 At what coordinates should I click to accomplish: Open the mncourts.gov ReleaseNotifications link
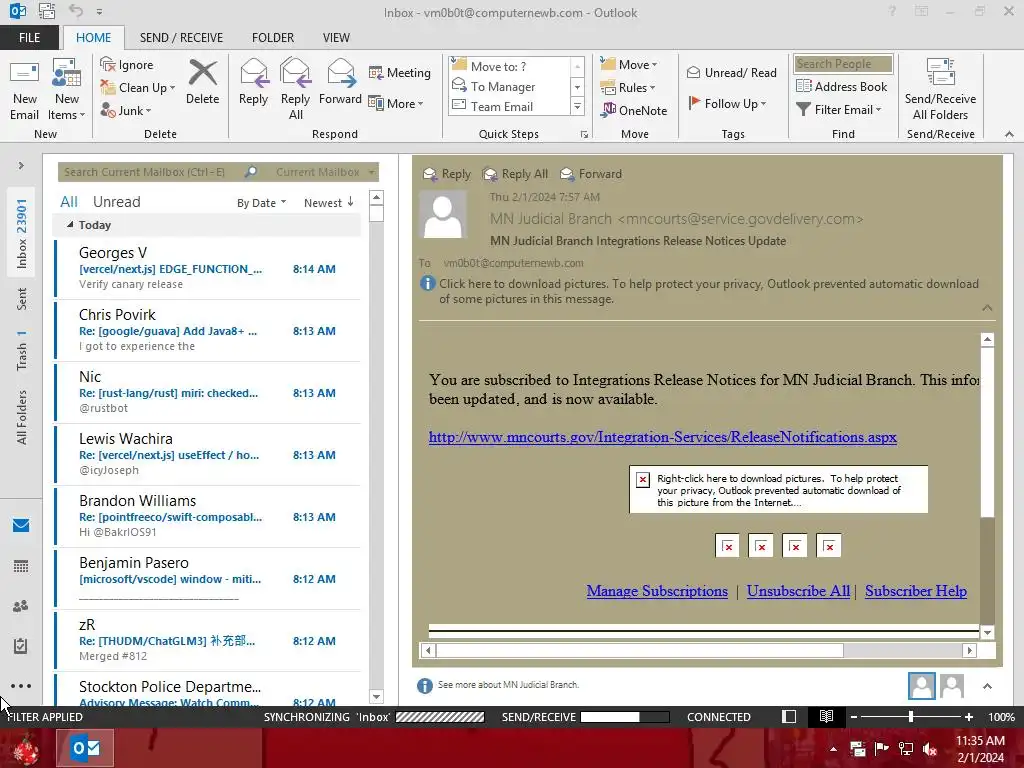(x=662, y=437)
